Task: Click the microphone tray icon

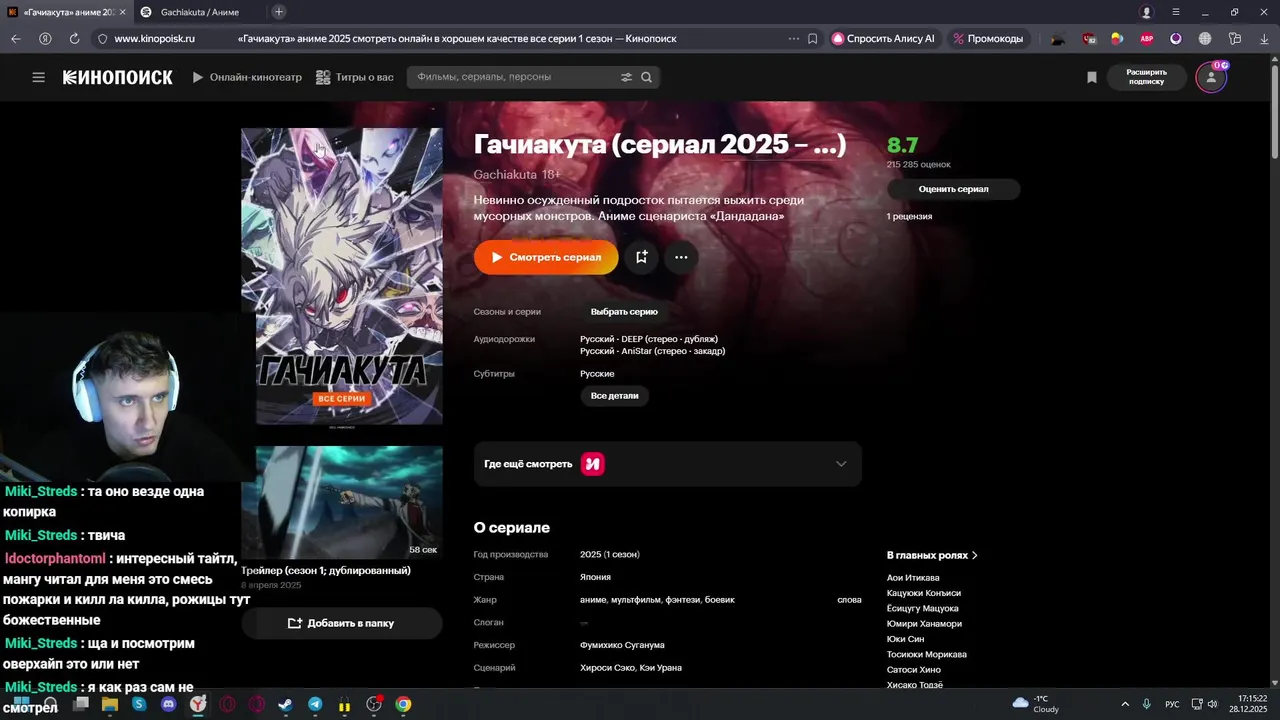Action: (1146, 704)
